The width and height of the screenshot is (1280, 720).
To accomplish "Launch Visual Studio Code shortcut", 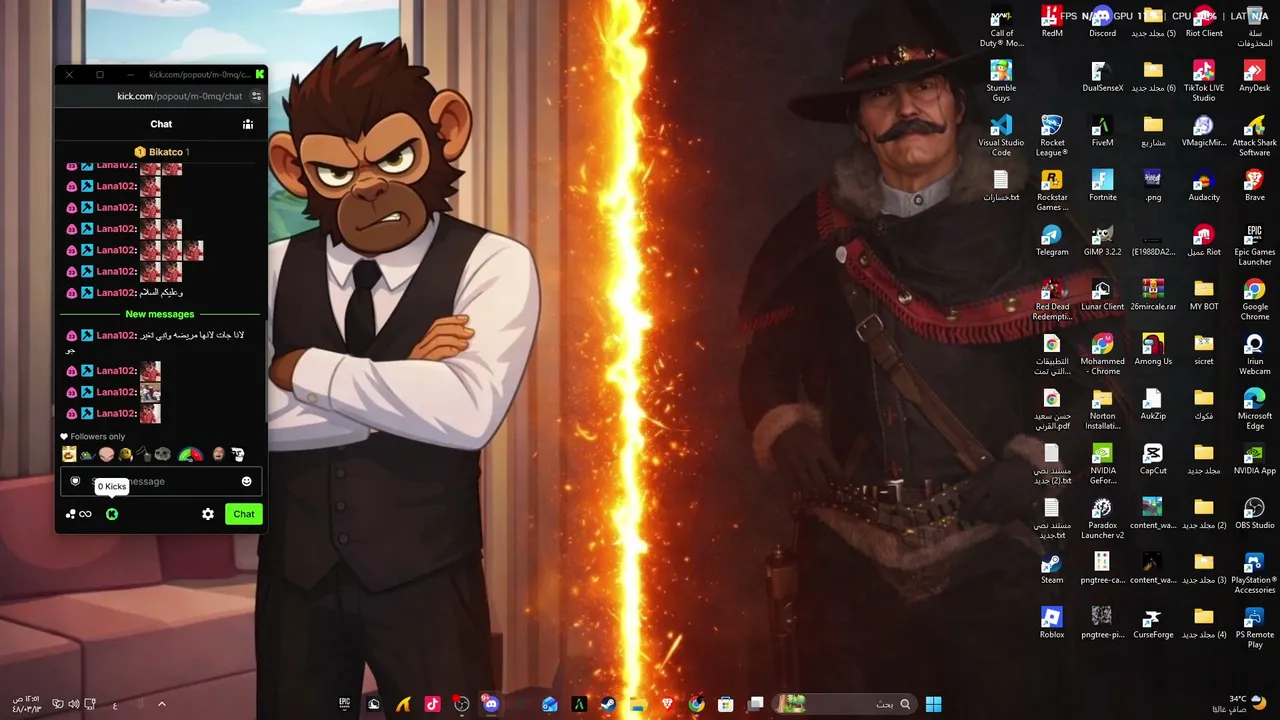I will (1001, 136).
